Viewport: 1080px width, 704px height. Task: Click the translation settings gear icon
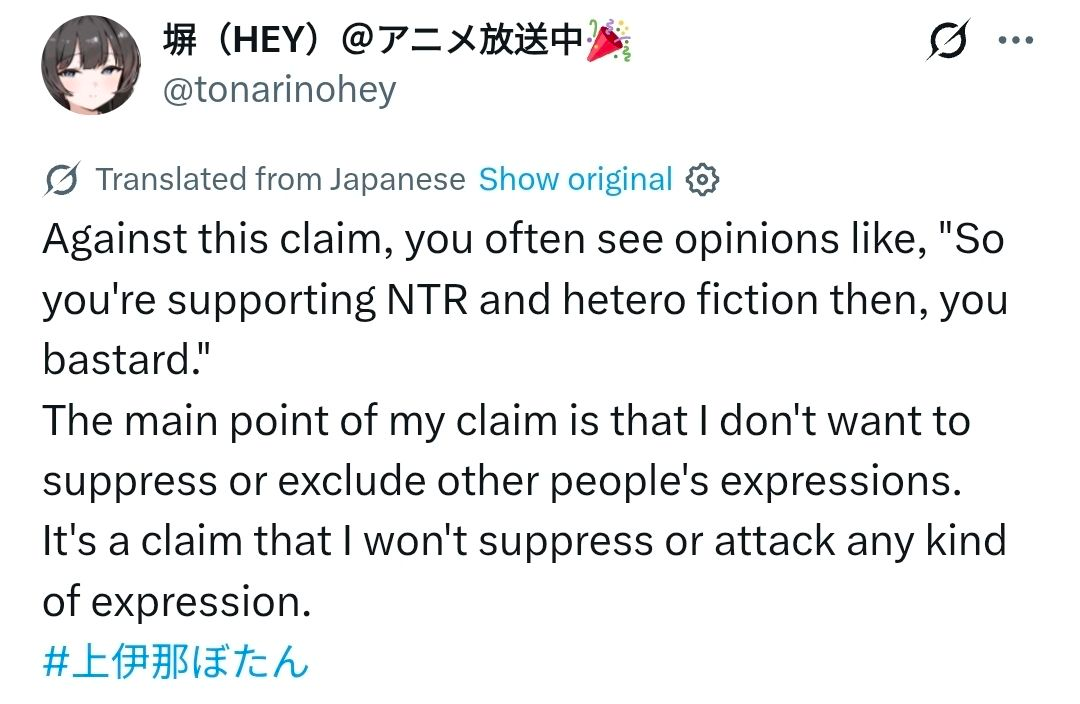coord(702,180)
